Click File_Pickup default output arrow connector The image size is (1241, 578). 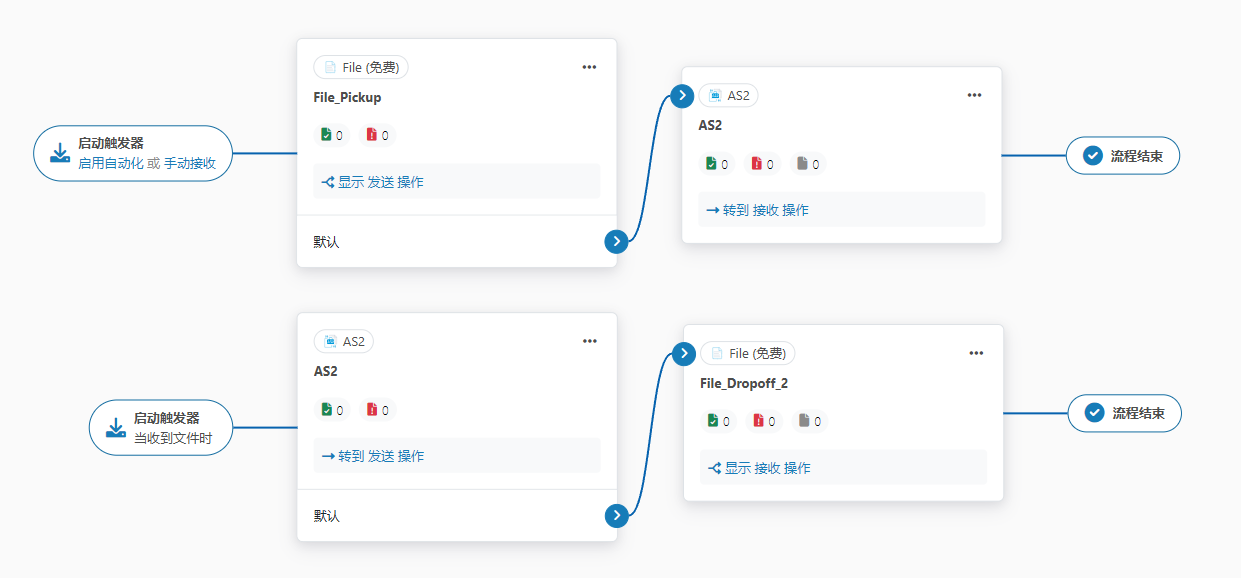617,241
